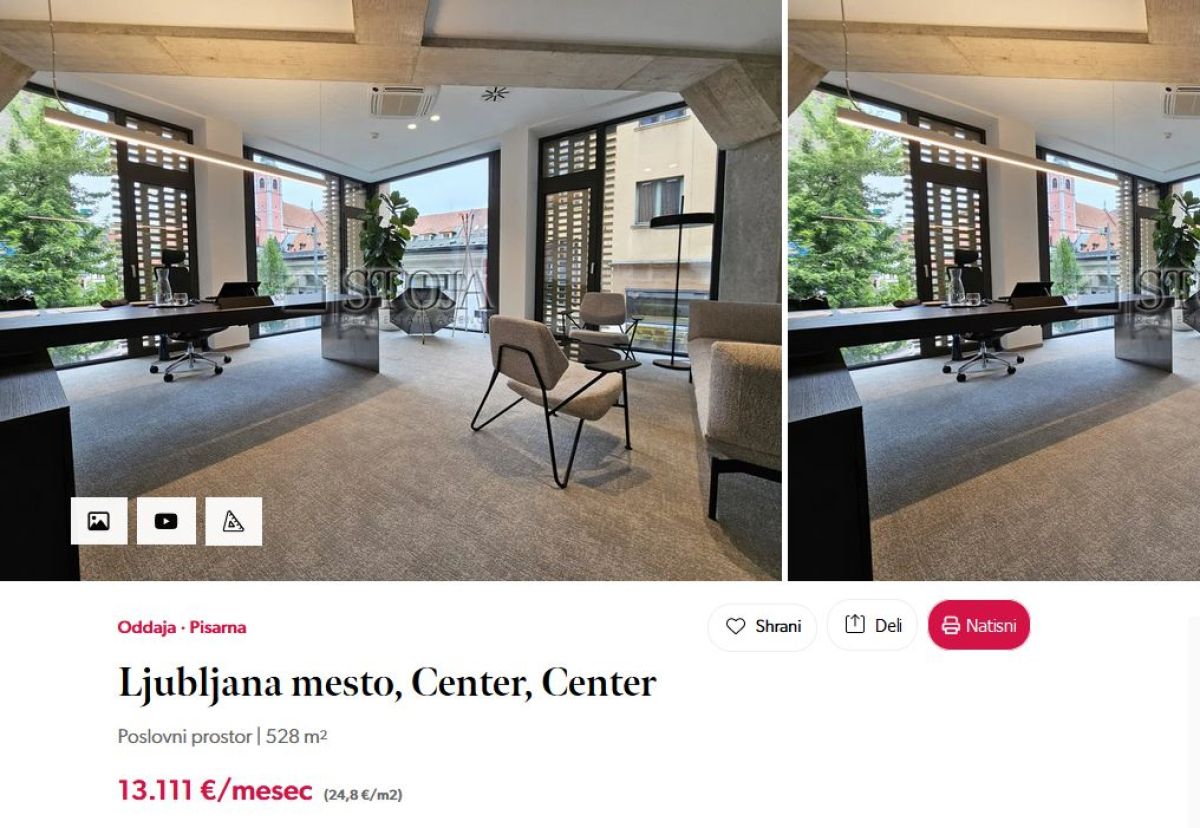Open the photo gallery icon
The height and width of the screenshot is (828, 1200).
tap(99, 521)
